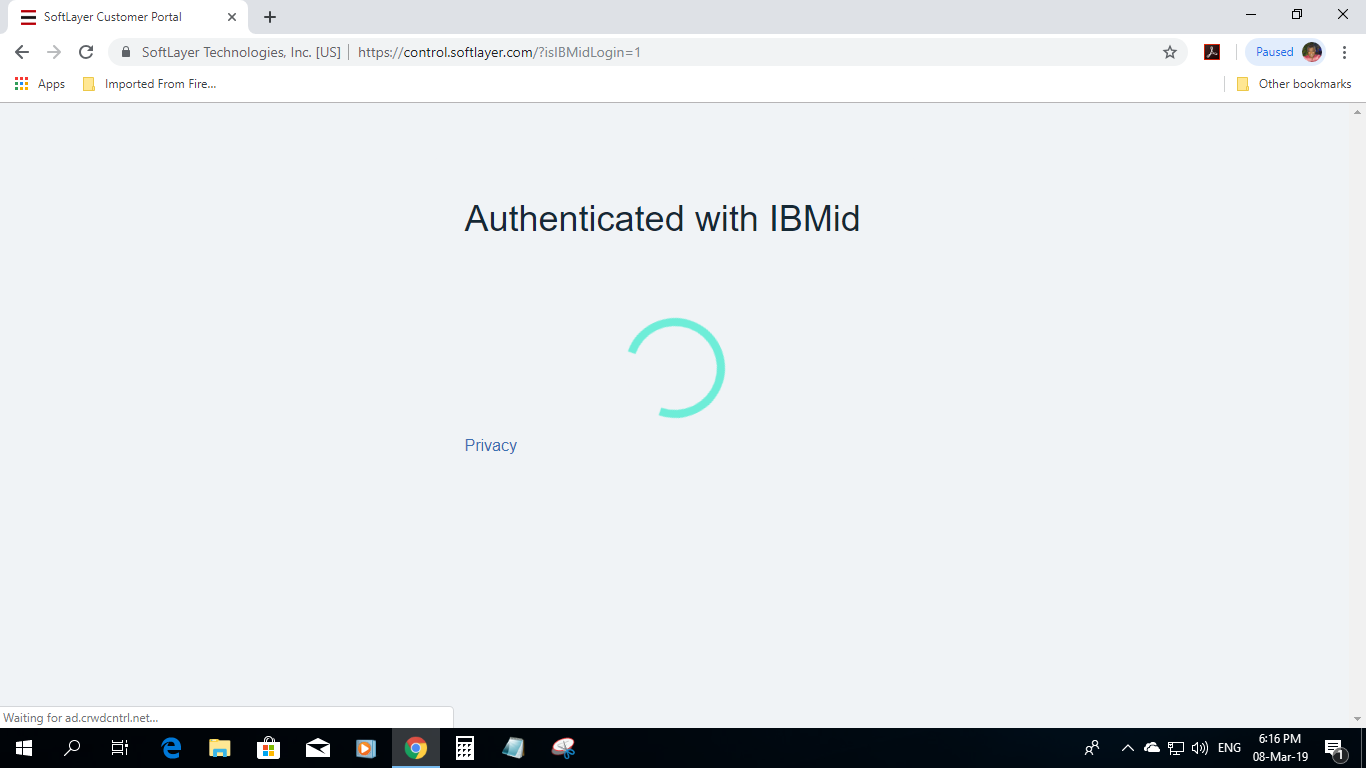Open the Privacy link

click(x=490, y=445)
